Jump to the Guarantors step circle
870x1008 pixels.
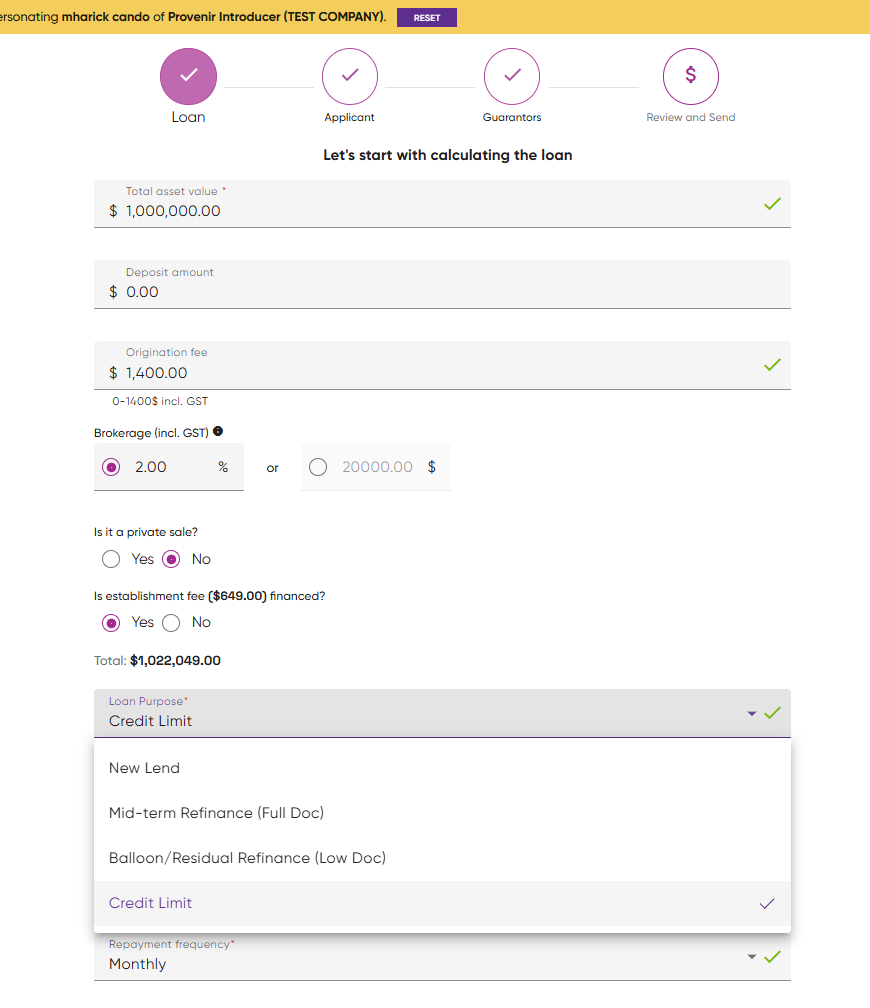[x=512, y=76]
